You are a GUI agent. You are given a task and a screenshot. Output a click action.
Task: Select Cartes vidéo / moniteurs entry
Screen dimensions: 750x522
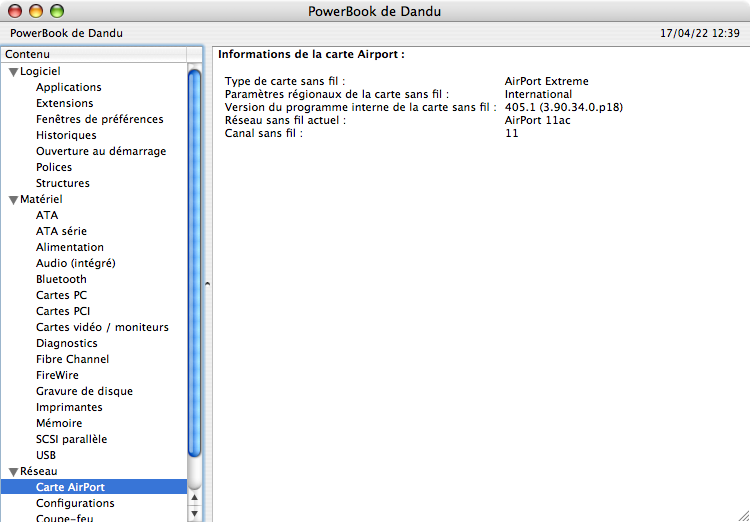[x=102, y=327]
